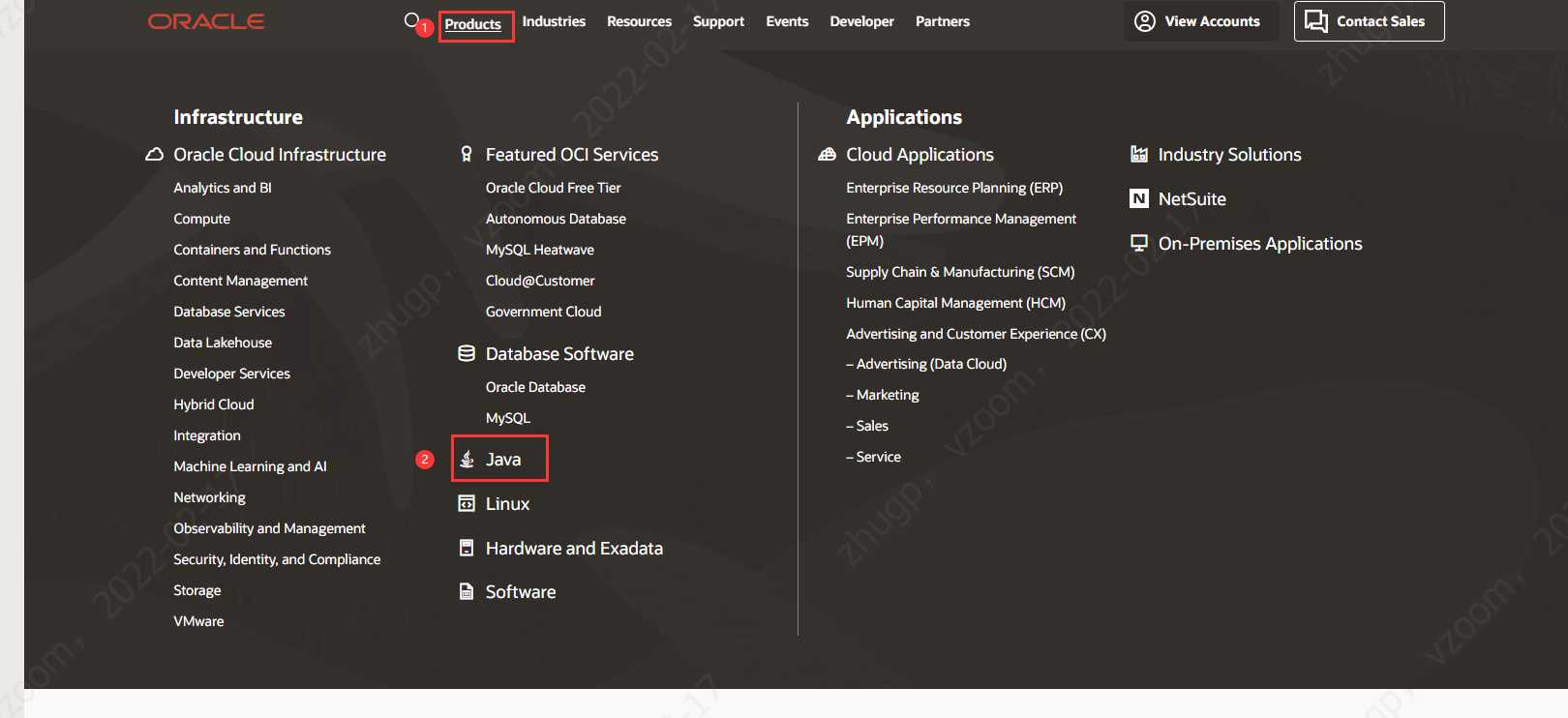Open the Products menu
Image resolution: width=1568 pixels, height=718 pixels.
click(x=473, y=24)
